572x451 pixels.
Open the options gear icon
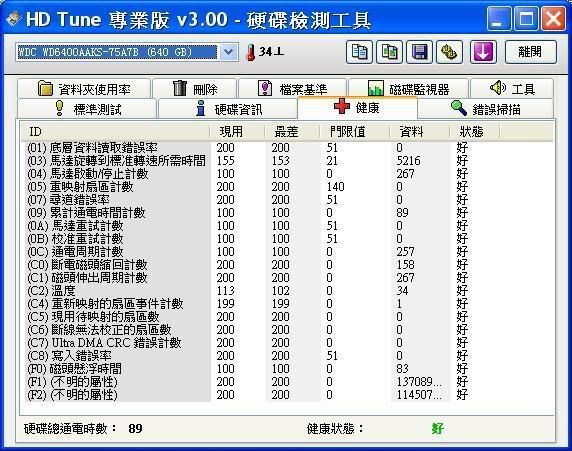(449, 52)
